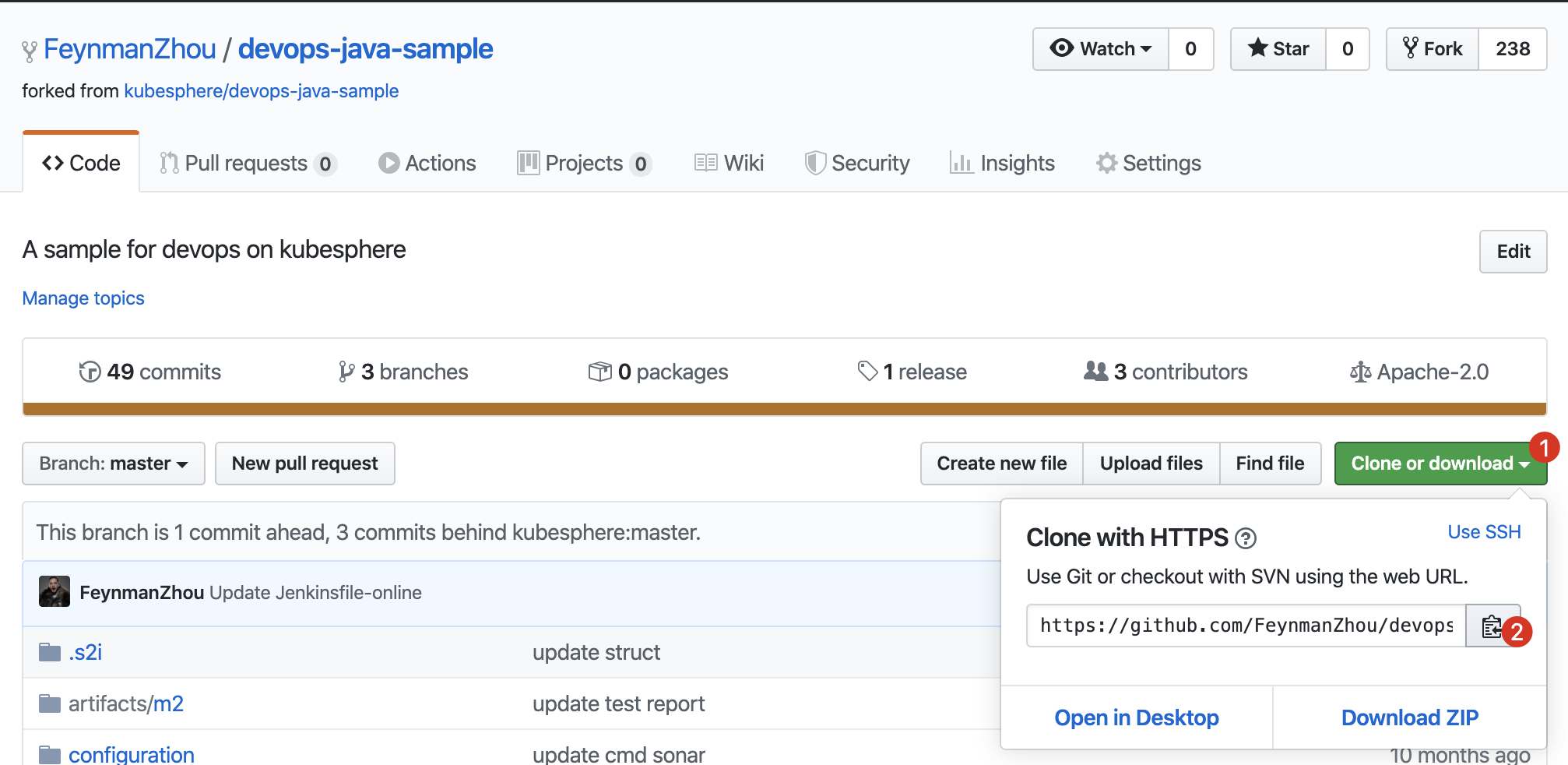View 1 release
The image size is (1568, 765).
pos(912,372)
